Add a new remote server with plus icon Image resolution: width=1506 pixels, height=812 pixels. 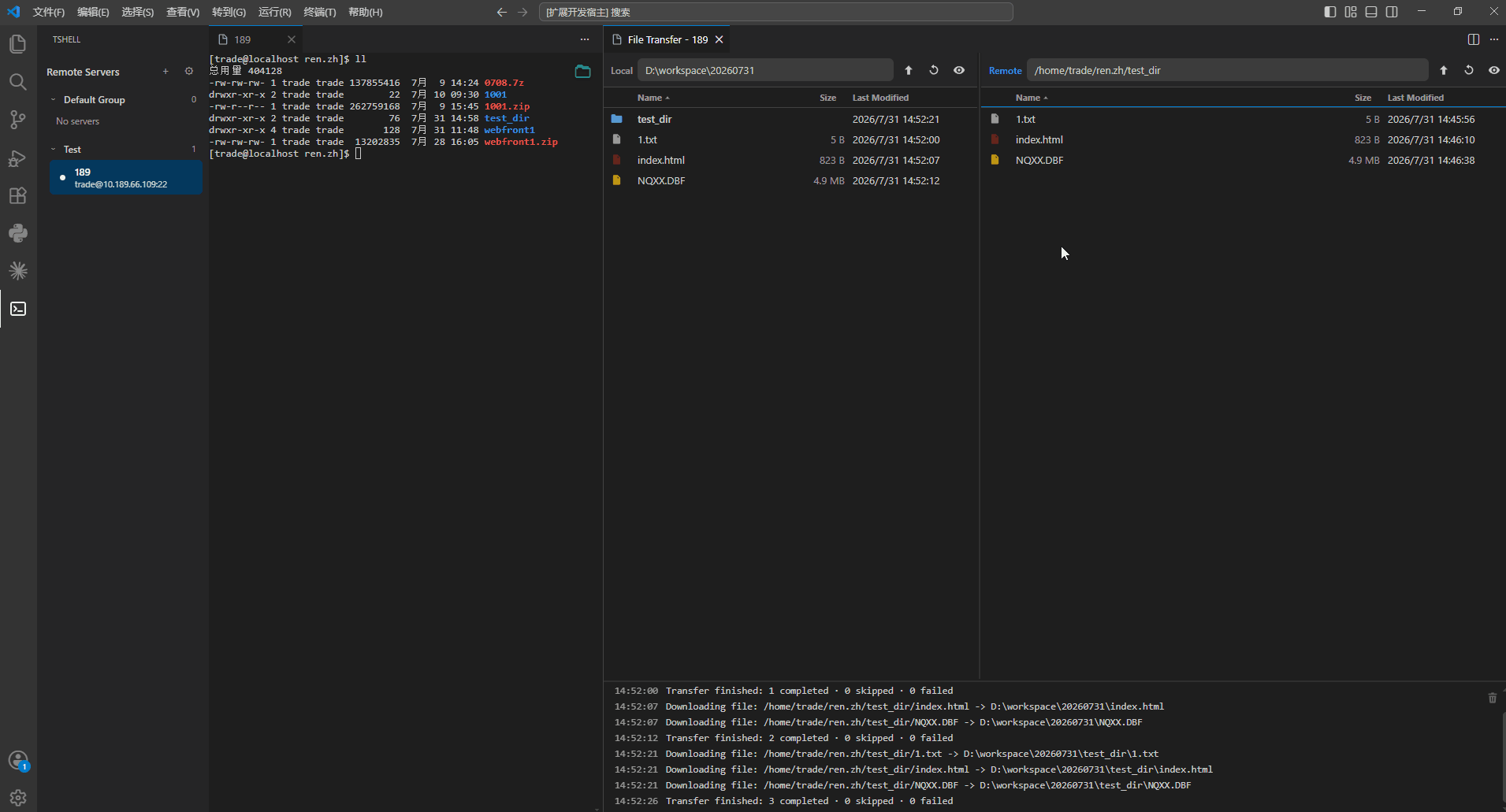165,72
